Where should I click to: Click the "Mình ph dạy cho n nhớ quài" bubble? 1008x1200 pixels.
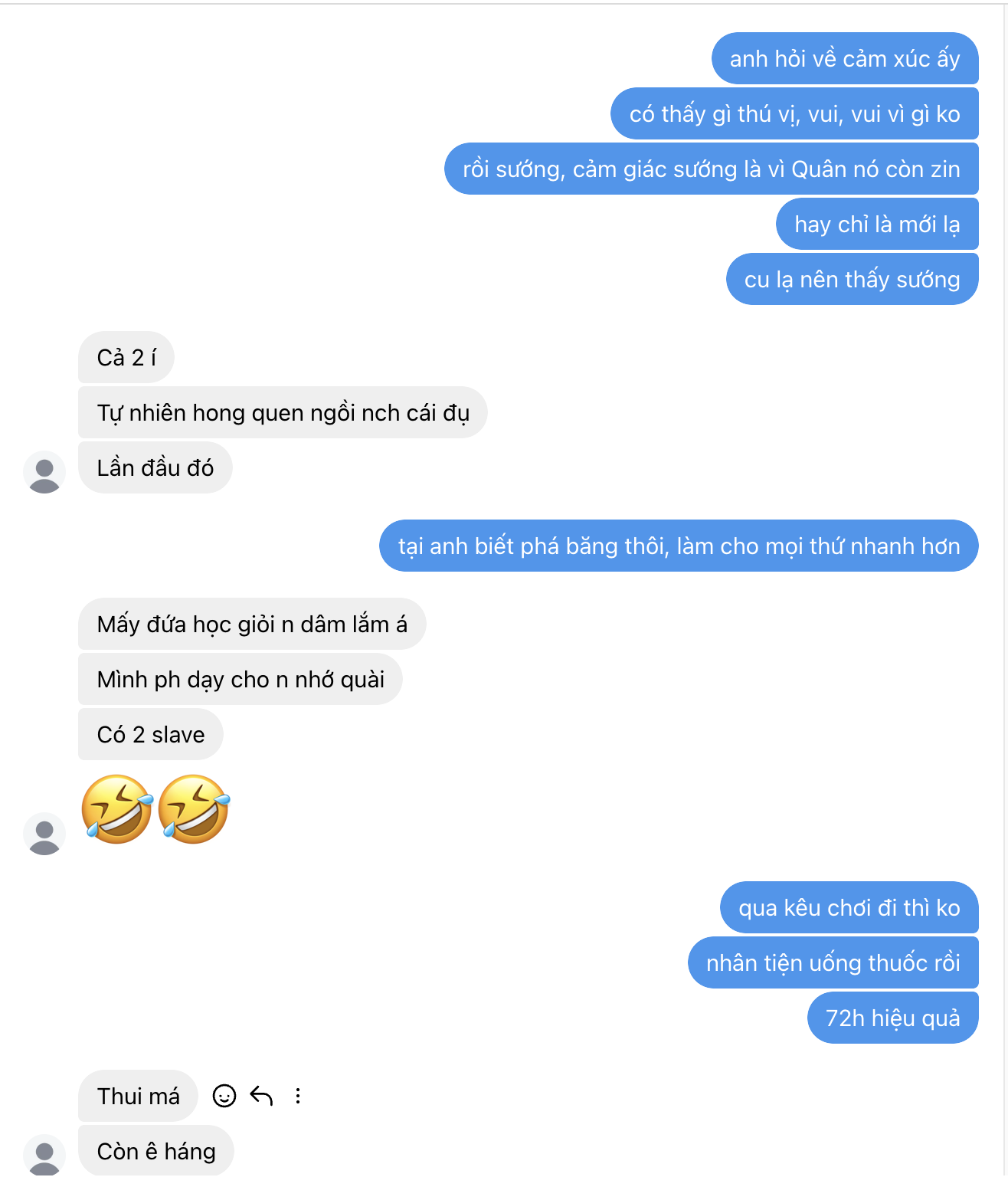tap(241, 679)
